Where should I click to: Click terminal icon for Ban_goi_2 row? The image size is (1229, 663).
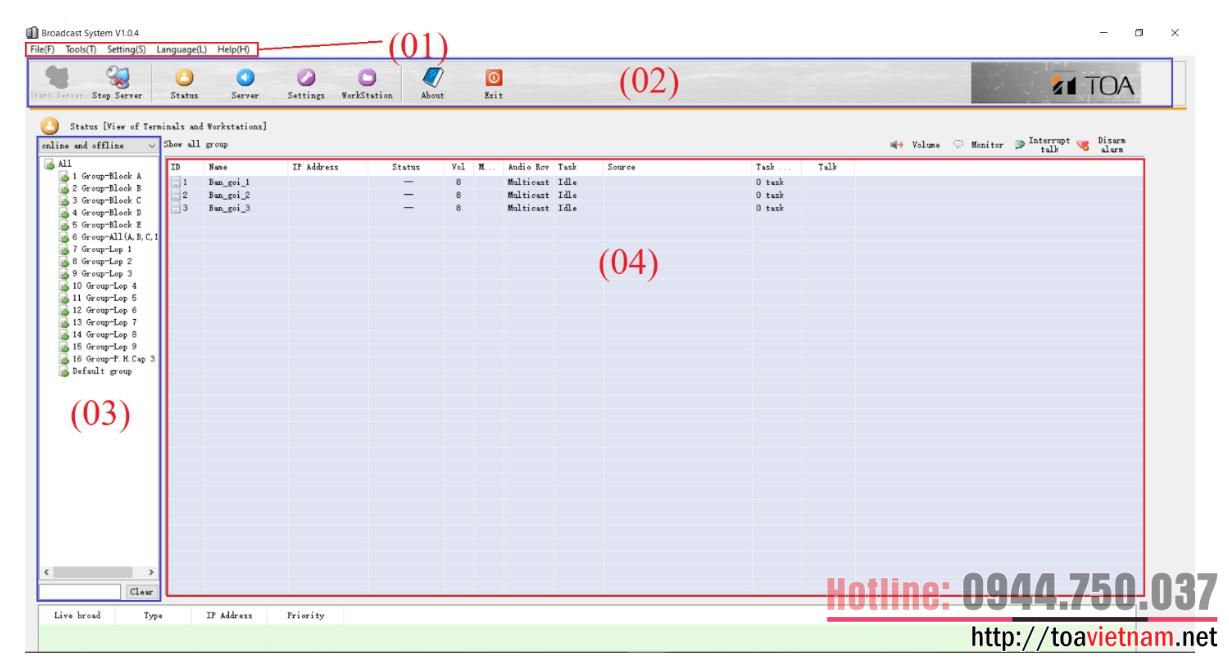(175, 195)
